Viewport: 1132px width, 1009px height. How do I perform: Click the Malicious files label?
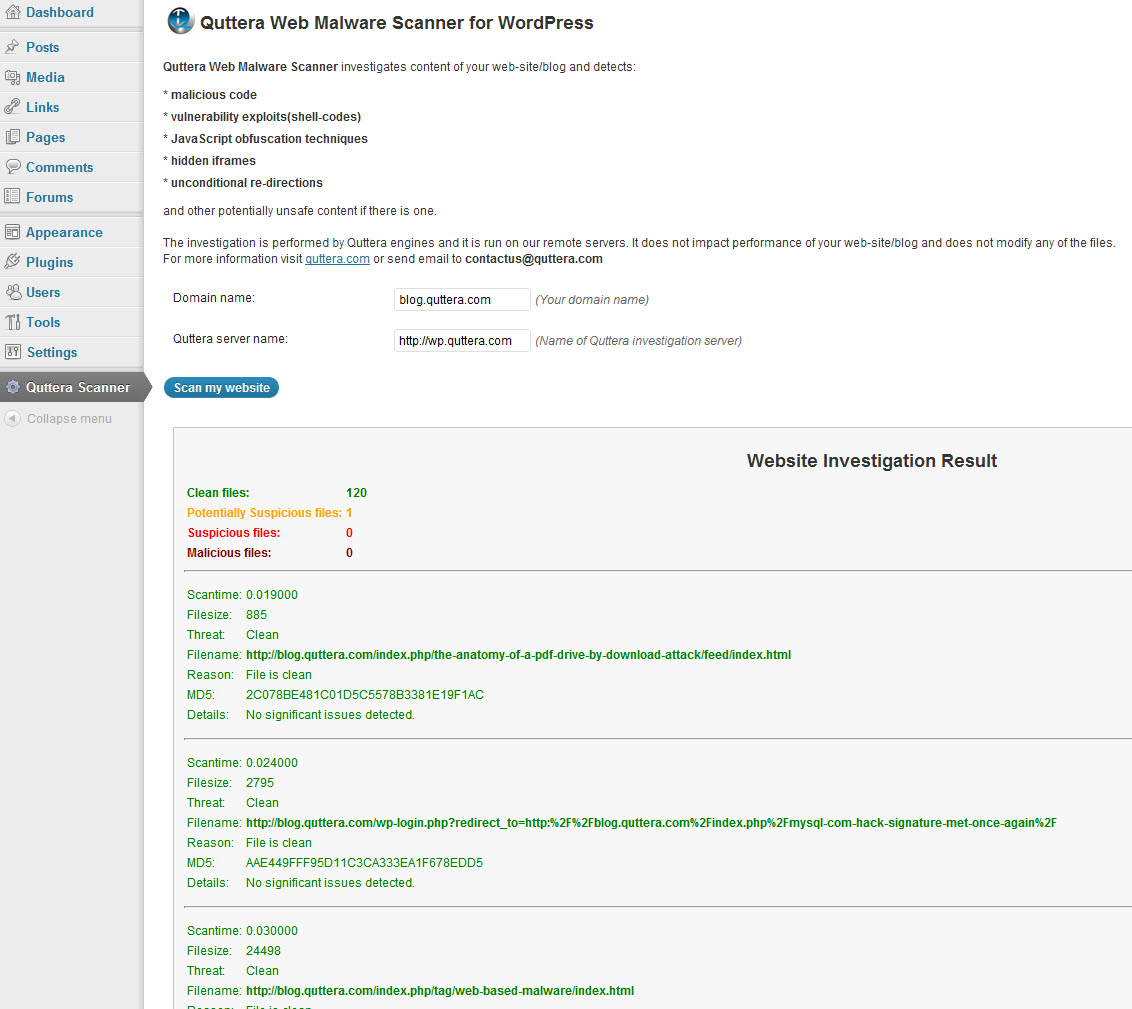click(x=229, y=553)
